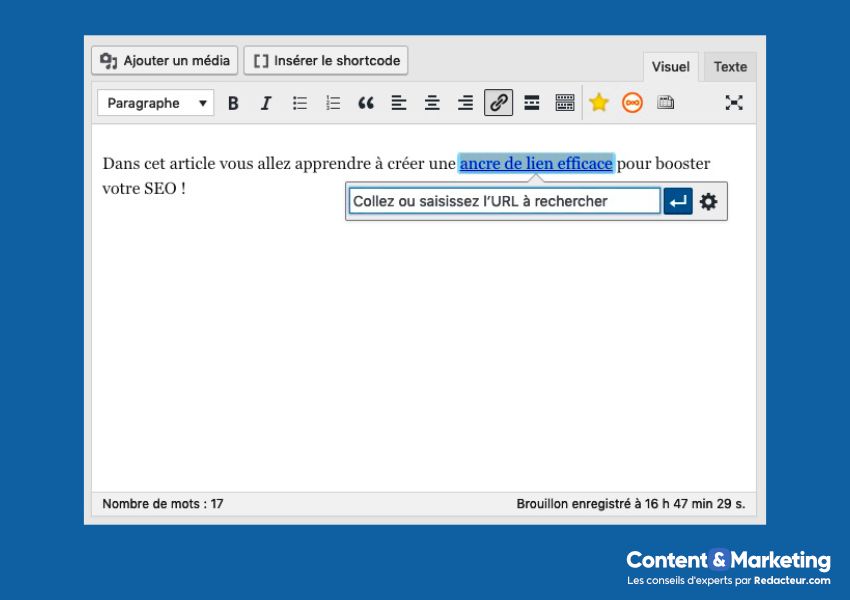Apply blockquote formatting
The width and height of the screenshot is (850, 600).
point(366,103)
